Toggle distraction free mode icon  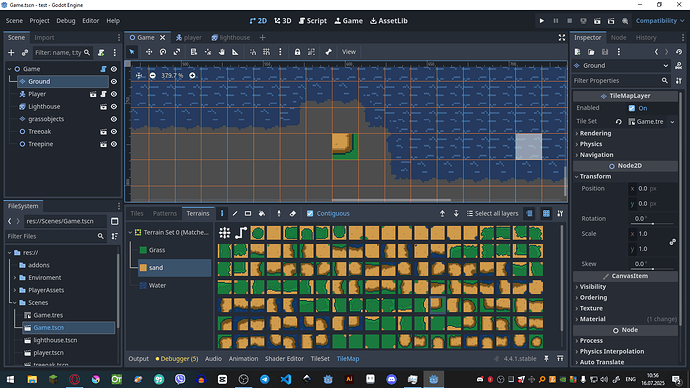(562, 37)
